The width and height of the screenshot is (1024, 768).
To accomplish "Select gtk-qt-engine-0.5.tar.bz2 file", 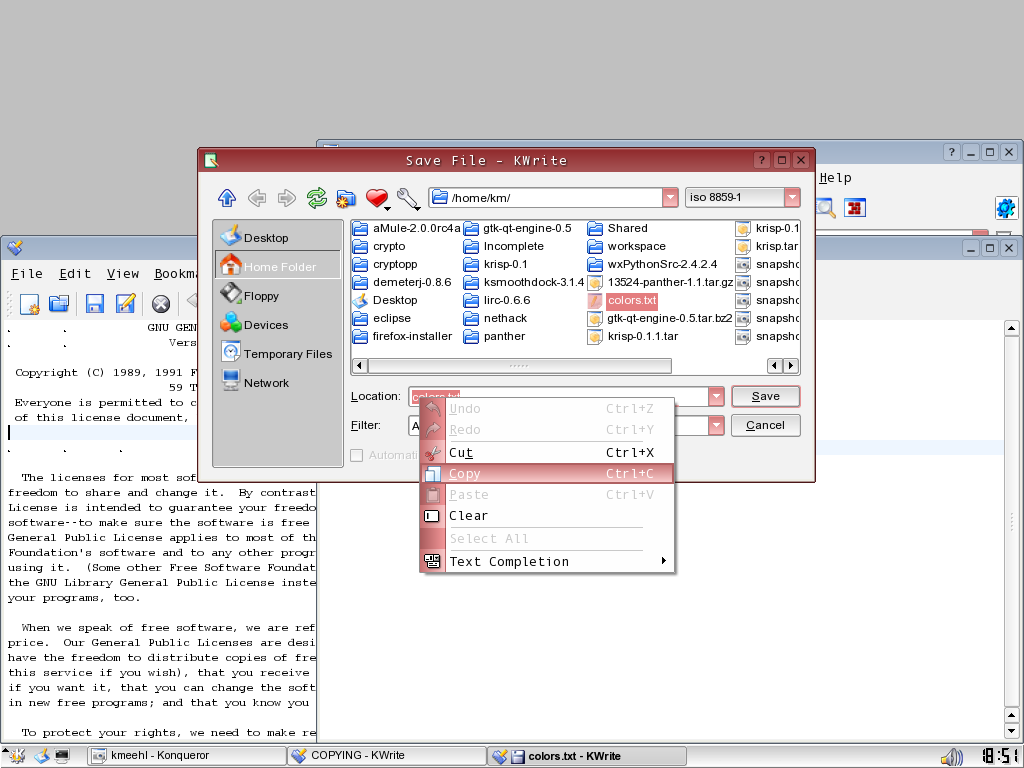I will [x=660, y=319].
